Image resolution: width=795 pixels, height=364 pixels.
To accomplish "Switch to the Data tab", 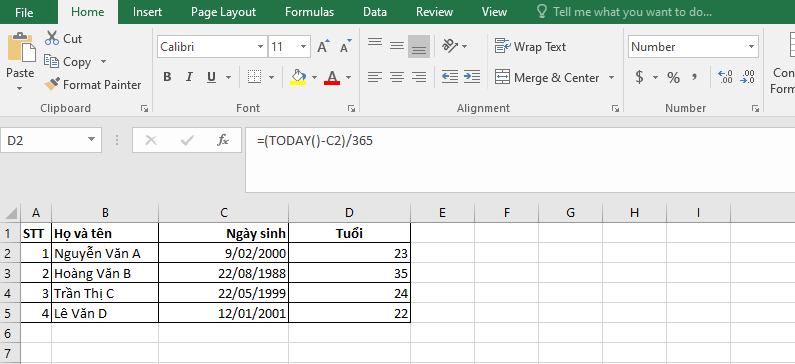I will [375, 12].
